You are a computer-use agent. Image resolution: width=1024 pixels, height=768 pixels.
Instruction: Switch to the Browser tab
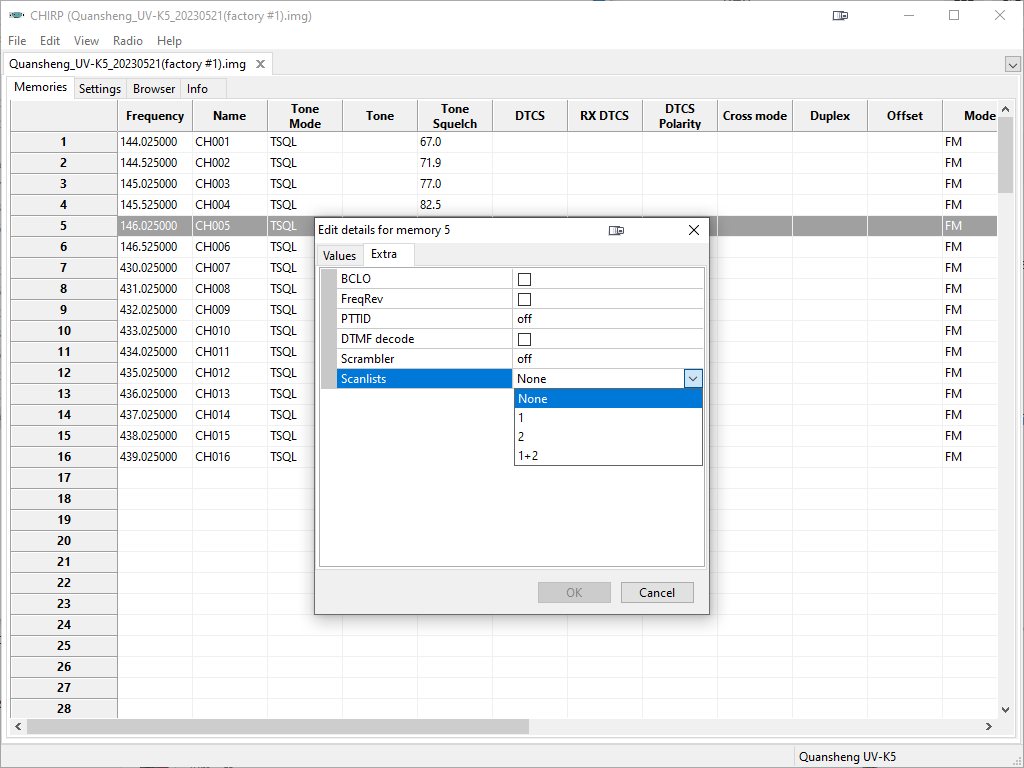(x=154, y=89)
